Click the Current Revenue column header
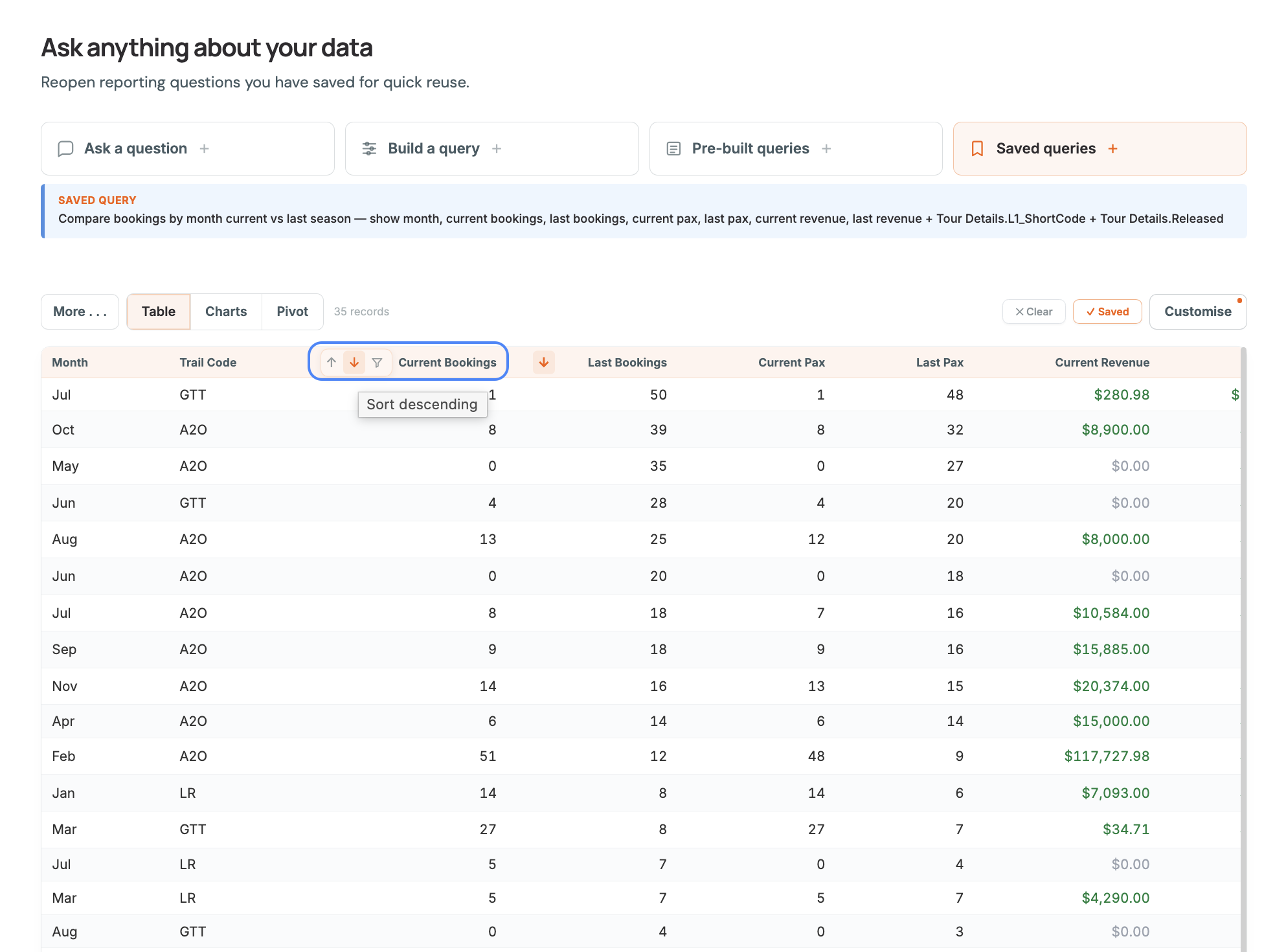 tap(1102, 363)
